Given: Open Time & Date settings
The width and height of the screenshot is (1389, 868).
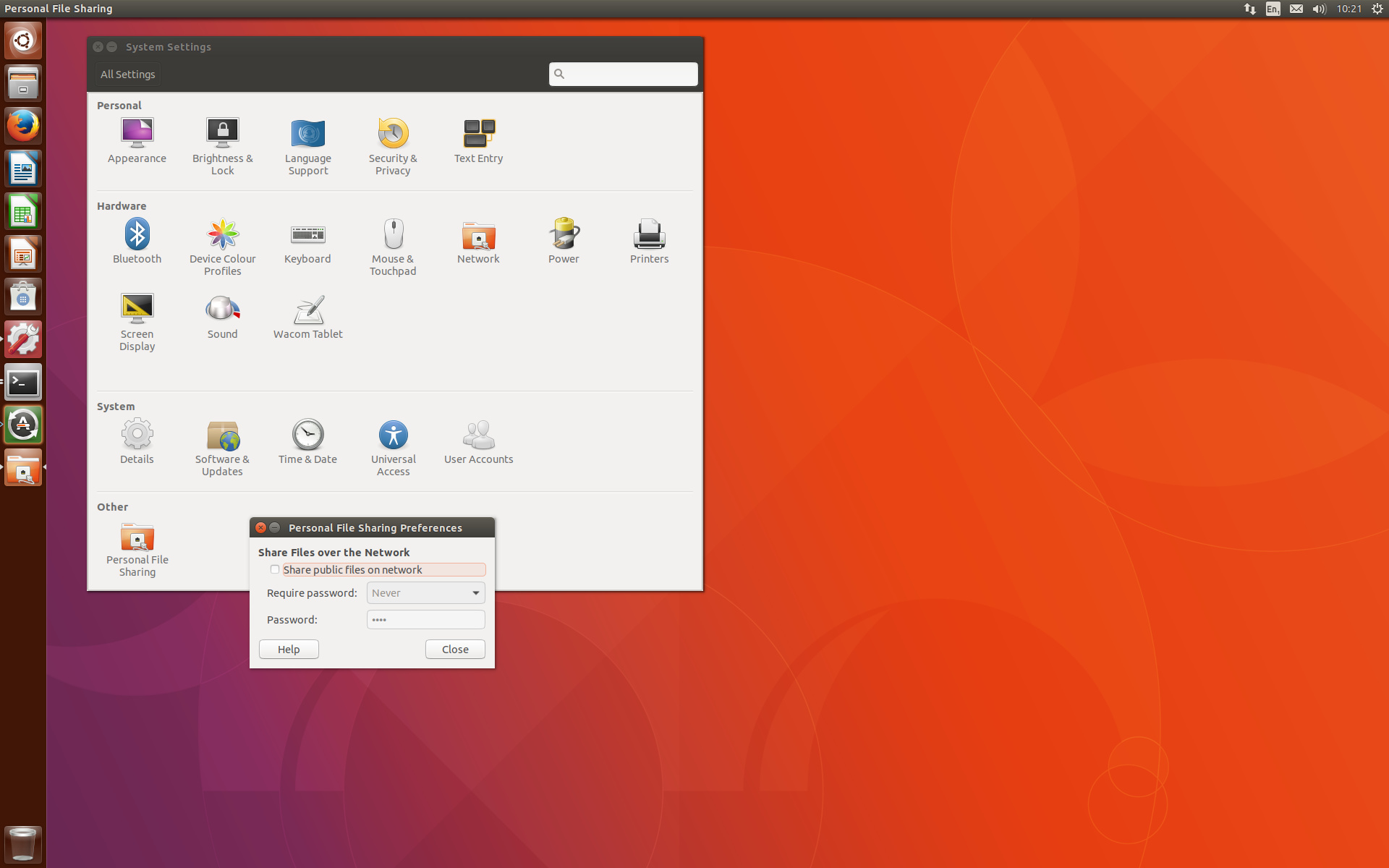Looking at the screenshot, I should [x=307, y=435].
